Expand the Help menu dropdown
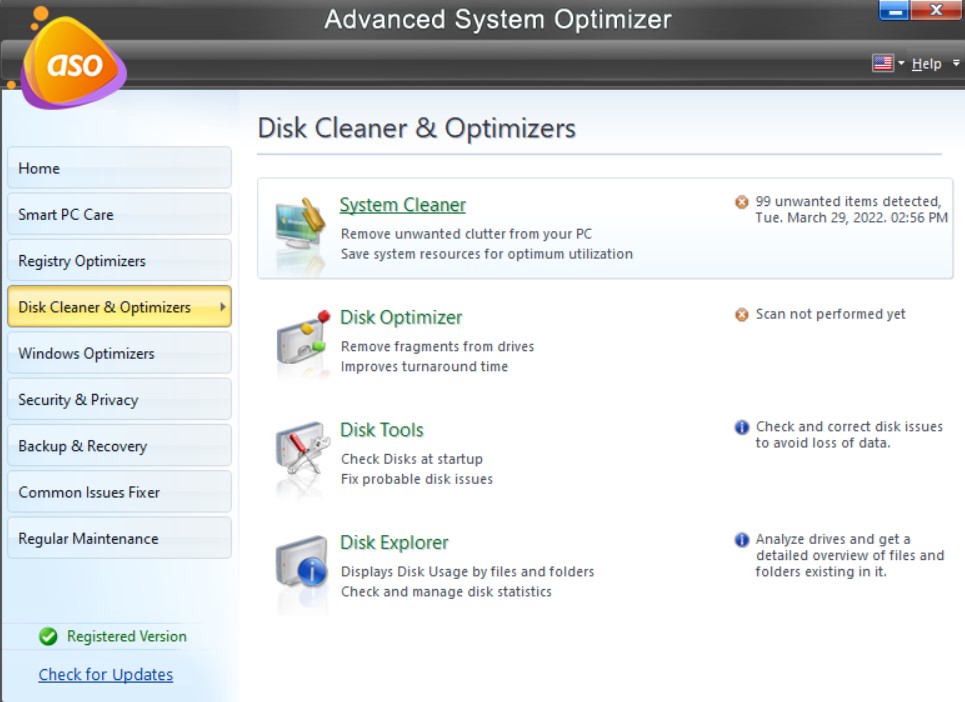Screen dimensions: 965x702 tap(927, 62)
